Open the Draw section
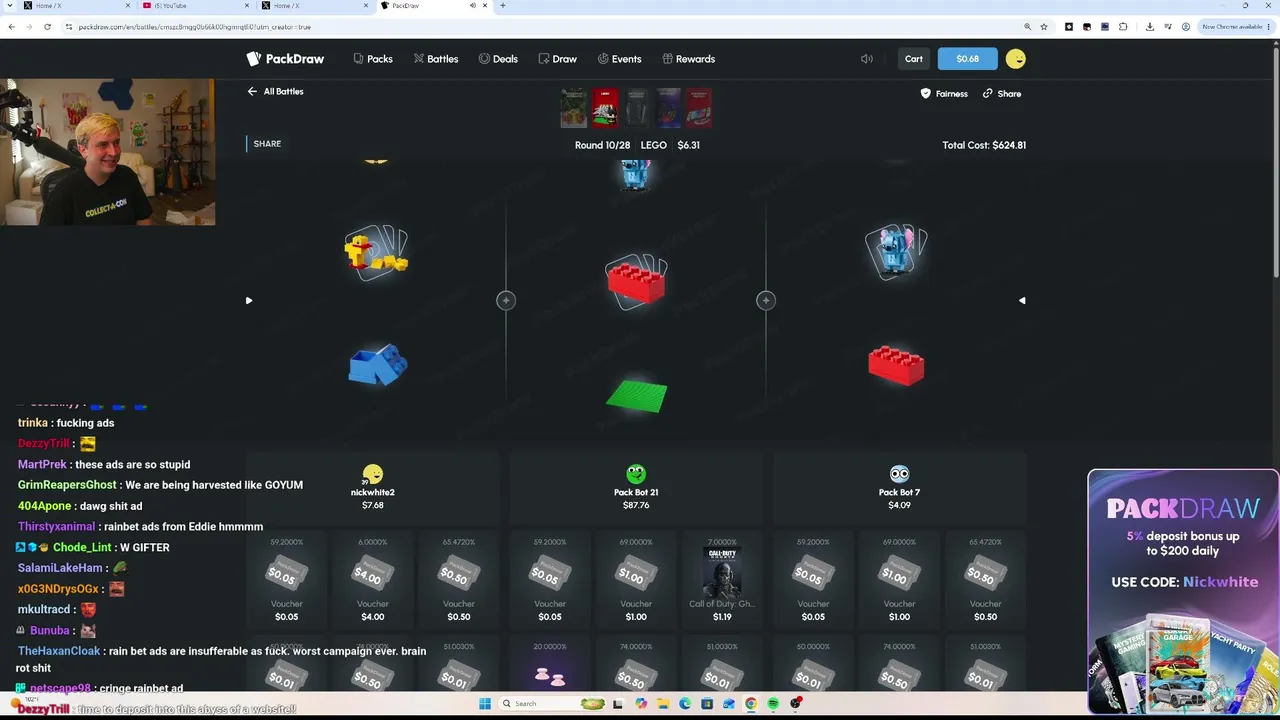Screen dimensions: 1280x720 click(557, 59)
